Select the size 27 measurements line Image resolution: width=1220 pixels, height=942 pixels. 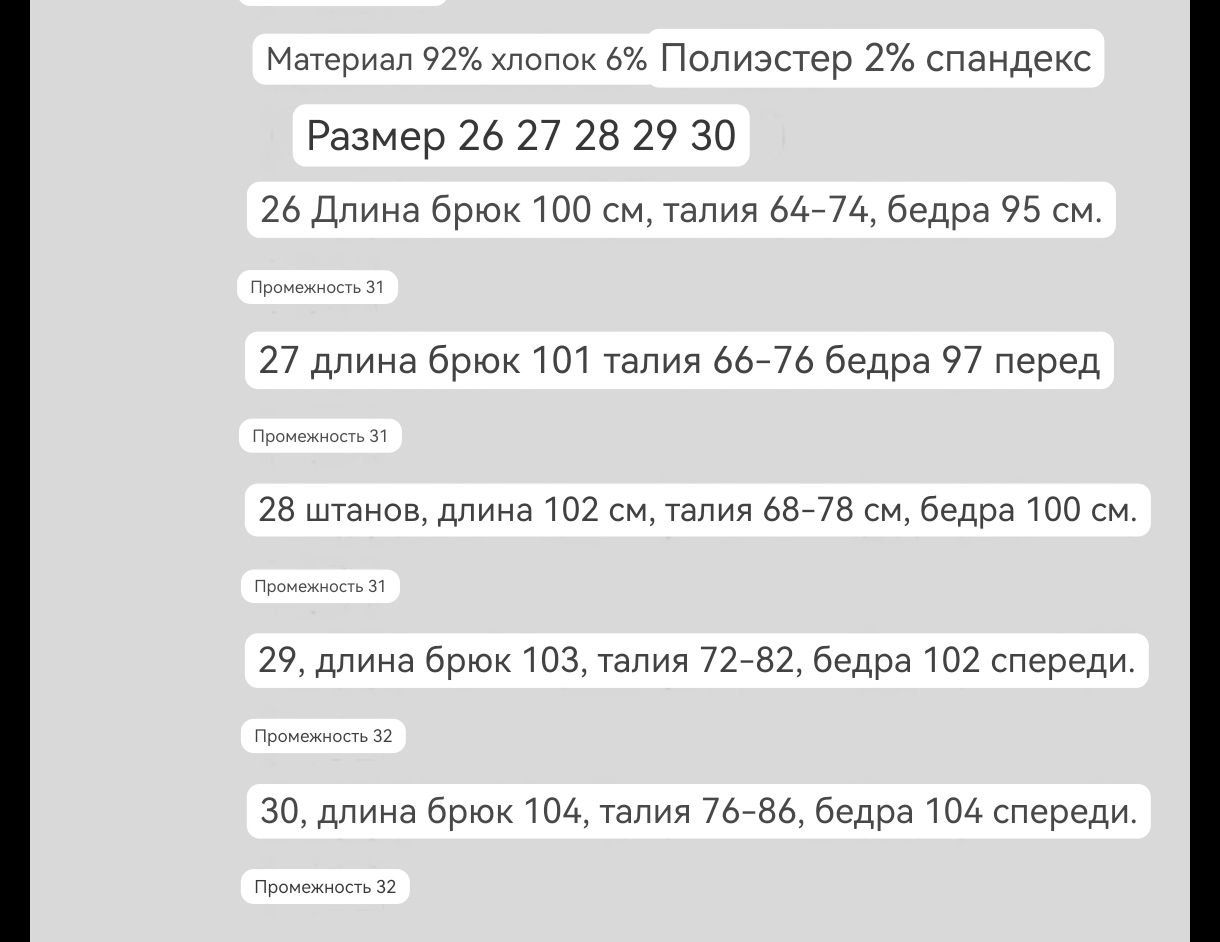(679, 360)
